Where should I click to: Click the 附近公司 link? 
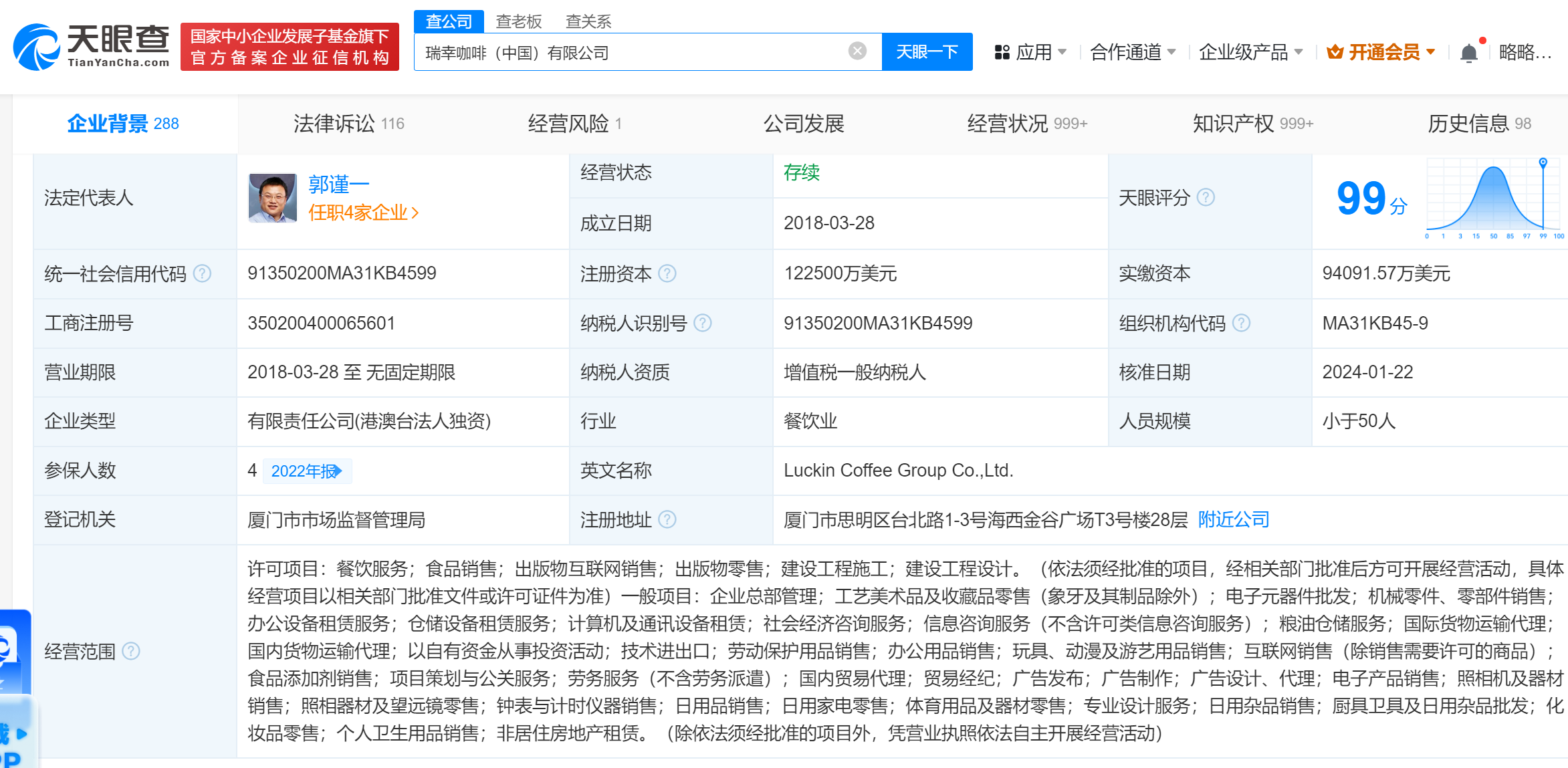pos(1234,519)
